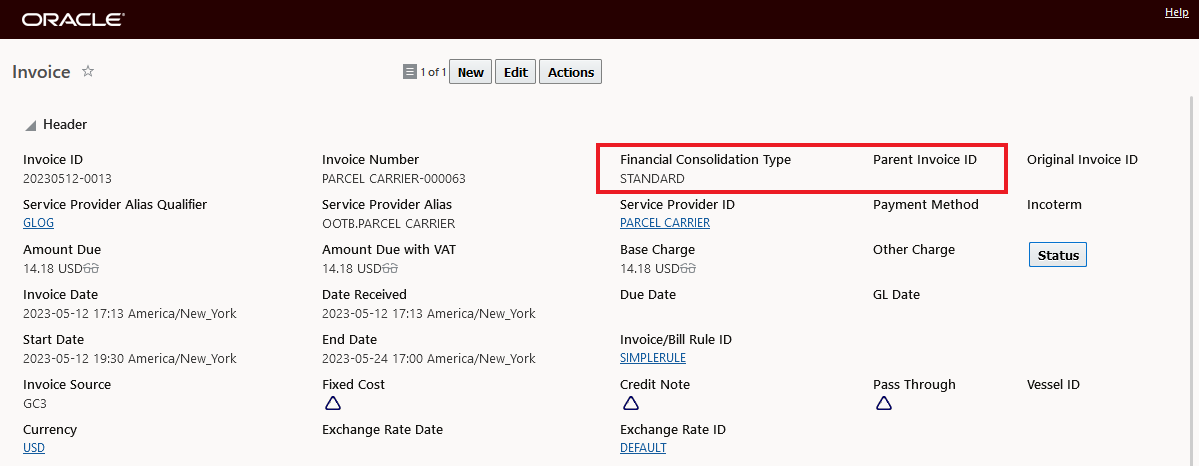Open the Actions menu
The height and width of the screenshot is (466, 1199).
point(571,72)
